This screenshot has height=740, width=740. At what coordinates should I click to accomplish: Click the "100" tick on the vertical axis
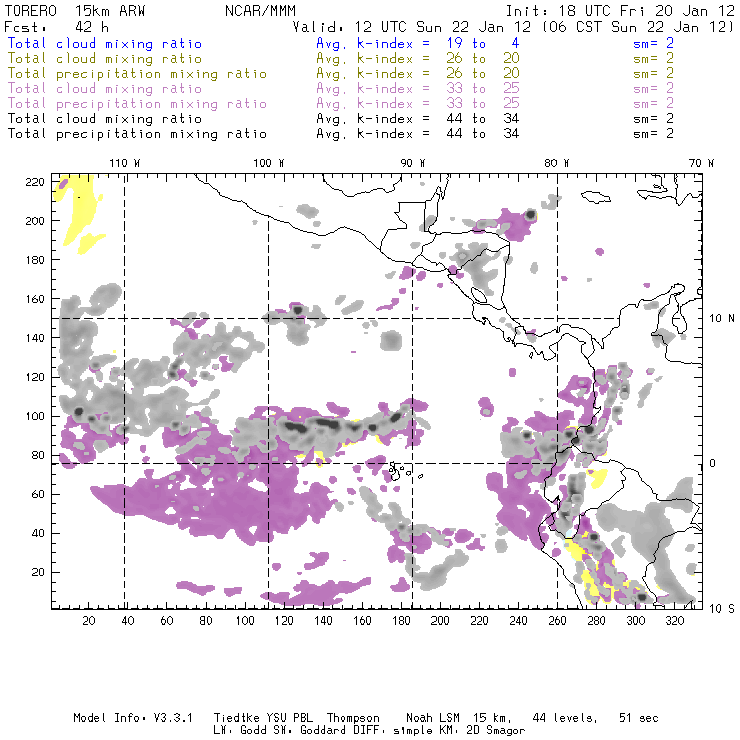[x=35, y=416]
